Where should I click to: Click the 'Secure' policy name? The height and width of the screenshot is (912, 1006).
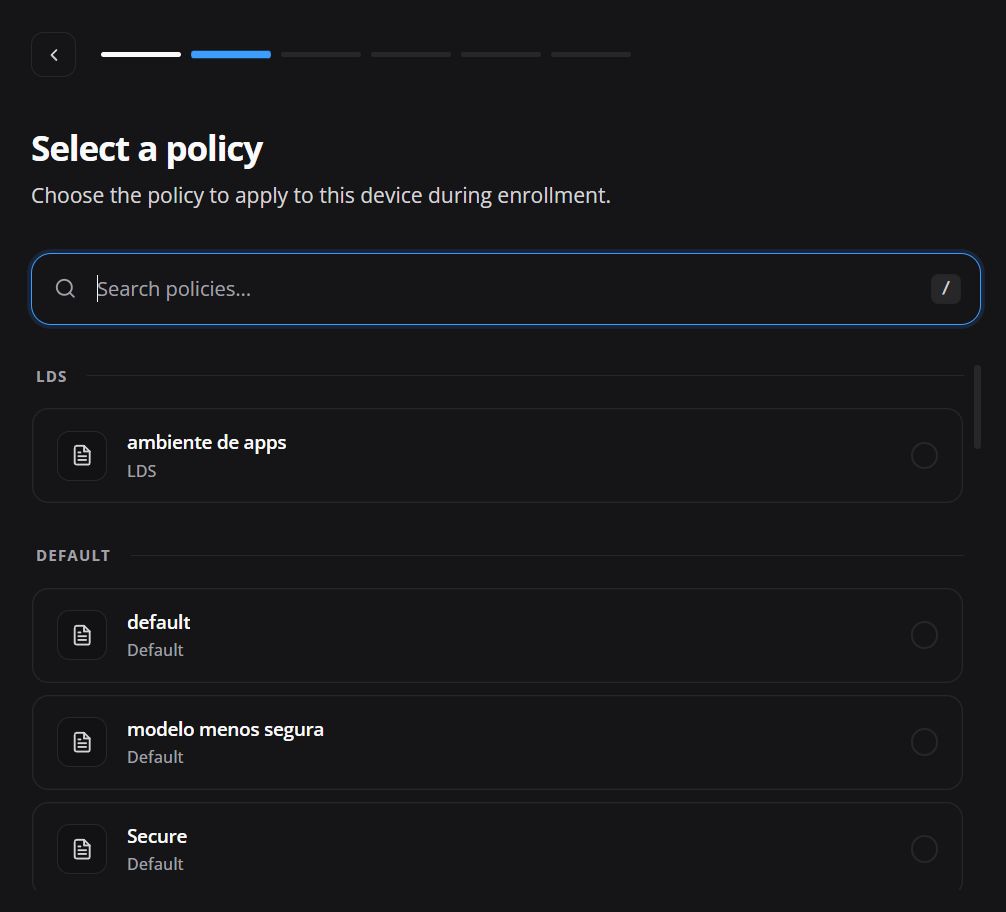(157, 836)
